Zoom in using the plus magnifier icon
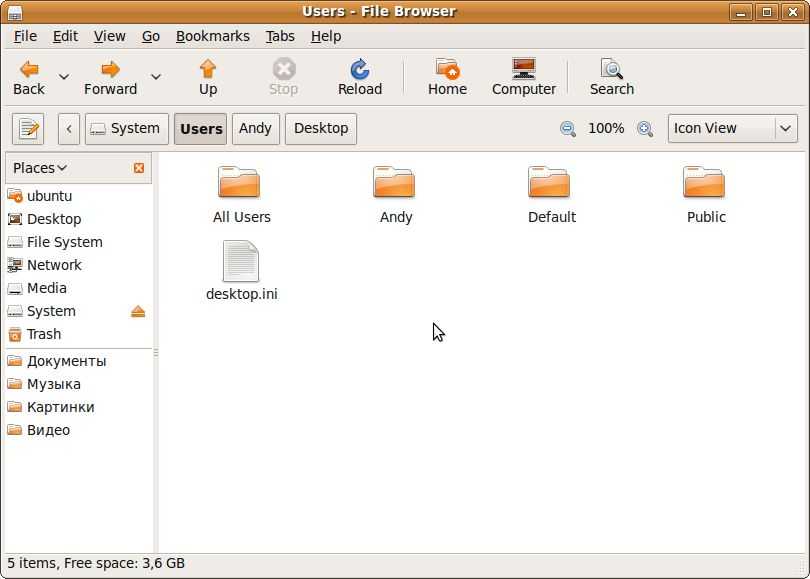This screenshot has width=810, height=579. [x=645, y=129]
